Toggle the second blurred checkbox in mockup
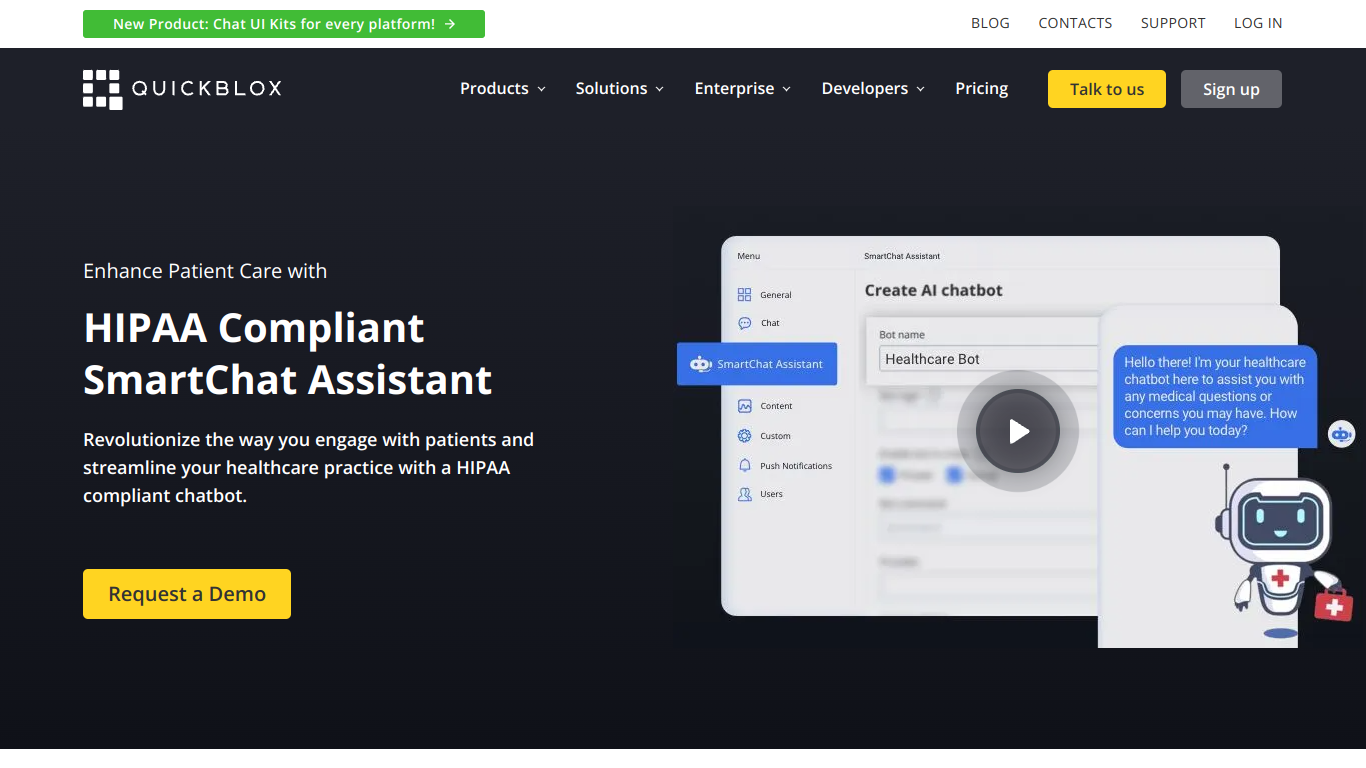Image resolution: width=1366 pixels, height=768 pixels. click(954, 475)
